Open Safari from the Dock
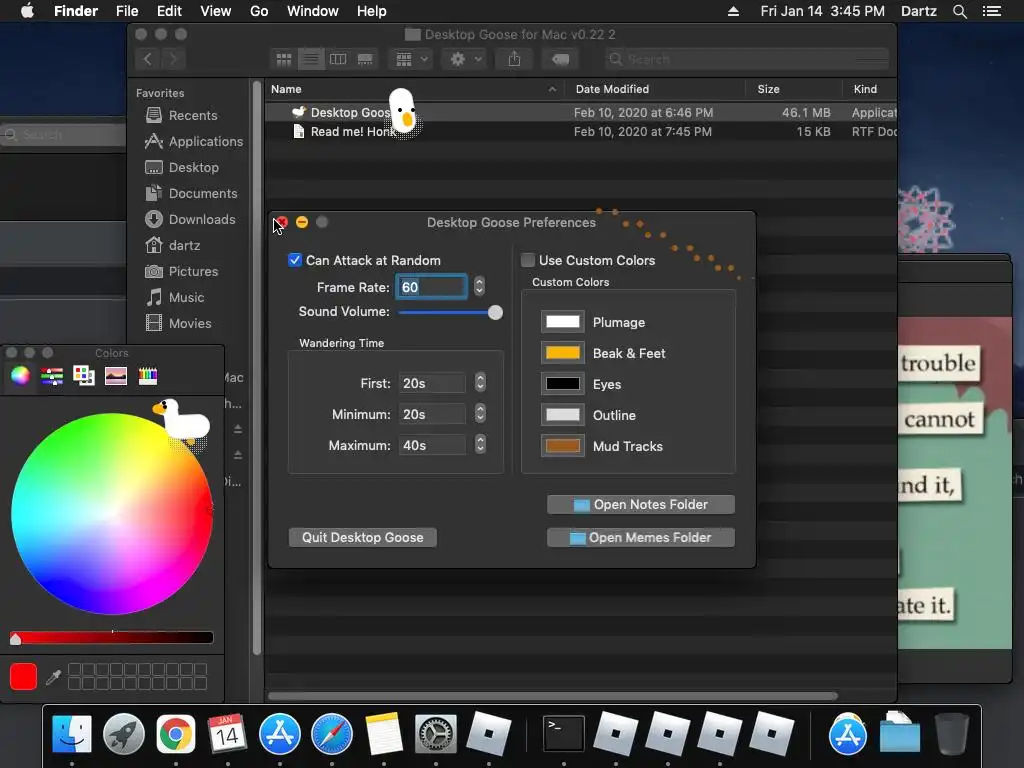The height and width of the screenshot is (768, 1024). tap(332, 733)
